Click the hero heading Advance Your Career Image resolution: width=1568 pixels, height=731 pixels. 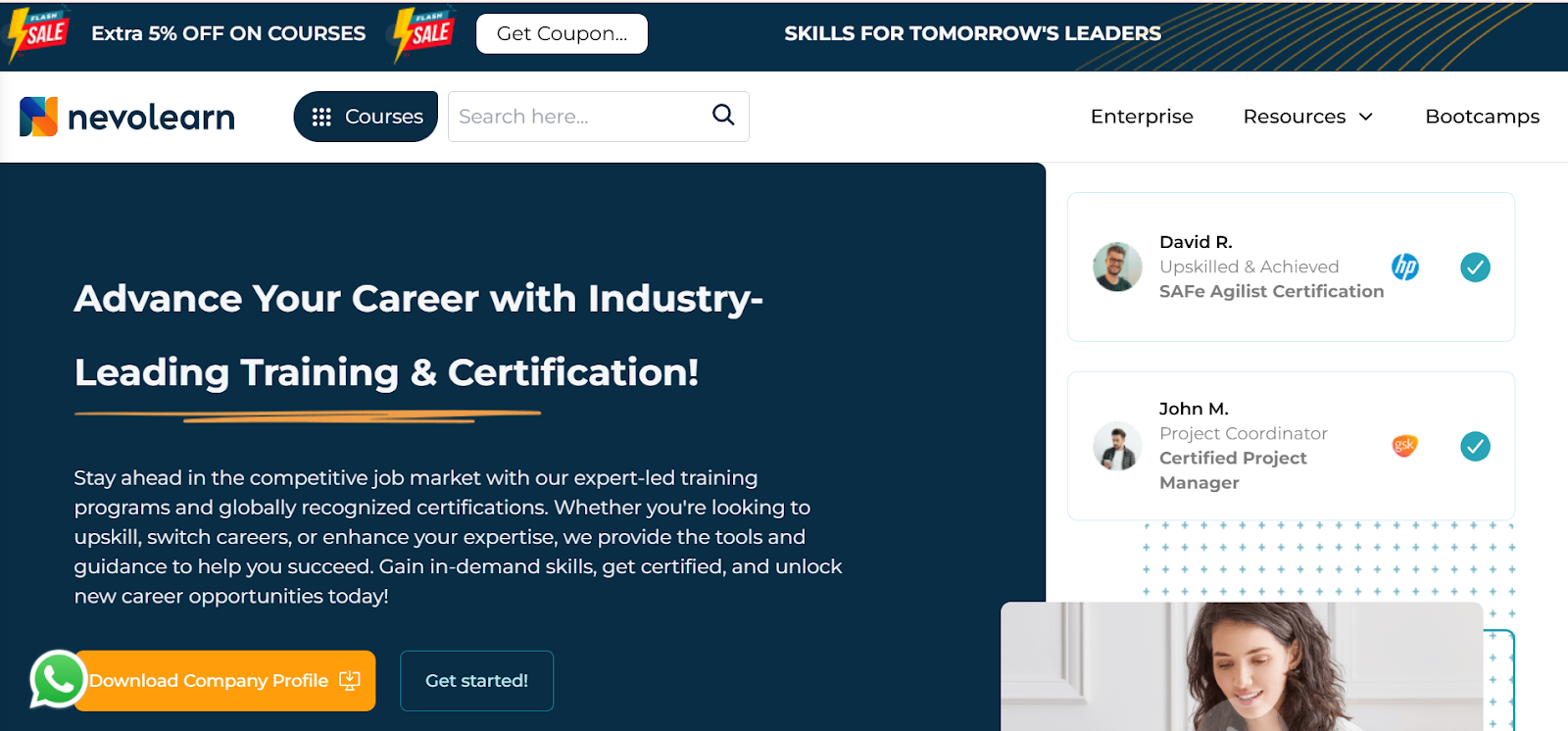pyautogui.click(x=418, y=335)
